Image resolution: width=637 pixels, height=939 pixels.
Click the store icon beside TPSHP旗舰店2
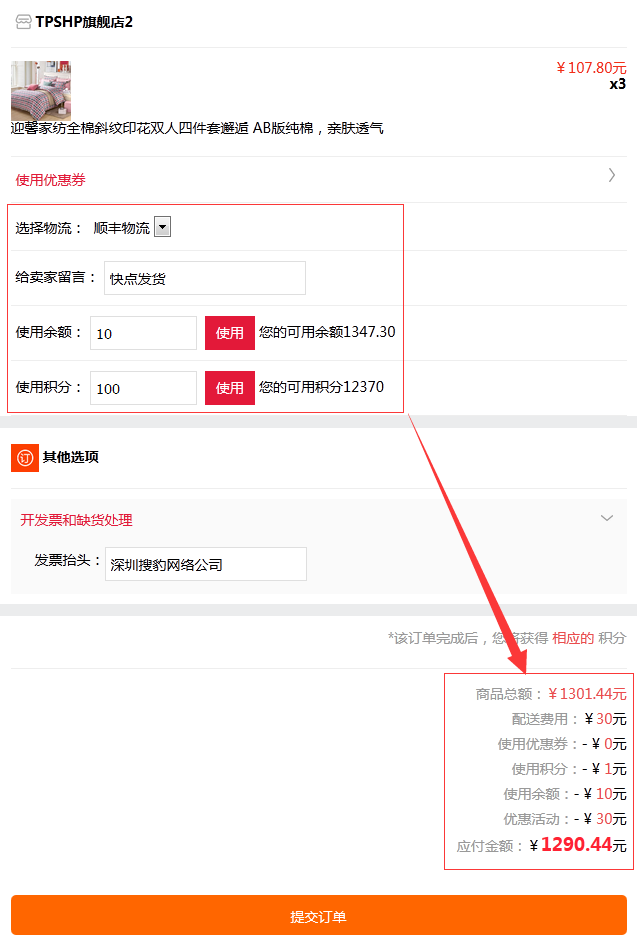(23, 22)
